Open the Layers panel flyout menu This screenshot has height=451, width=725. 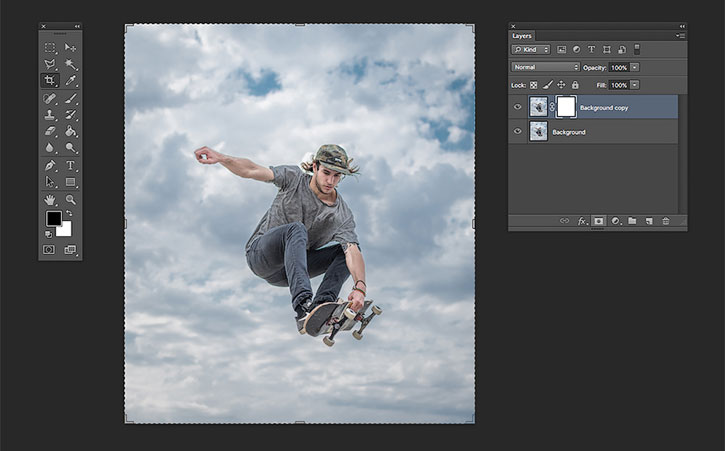click(x=680, y=36)
